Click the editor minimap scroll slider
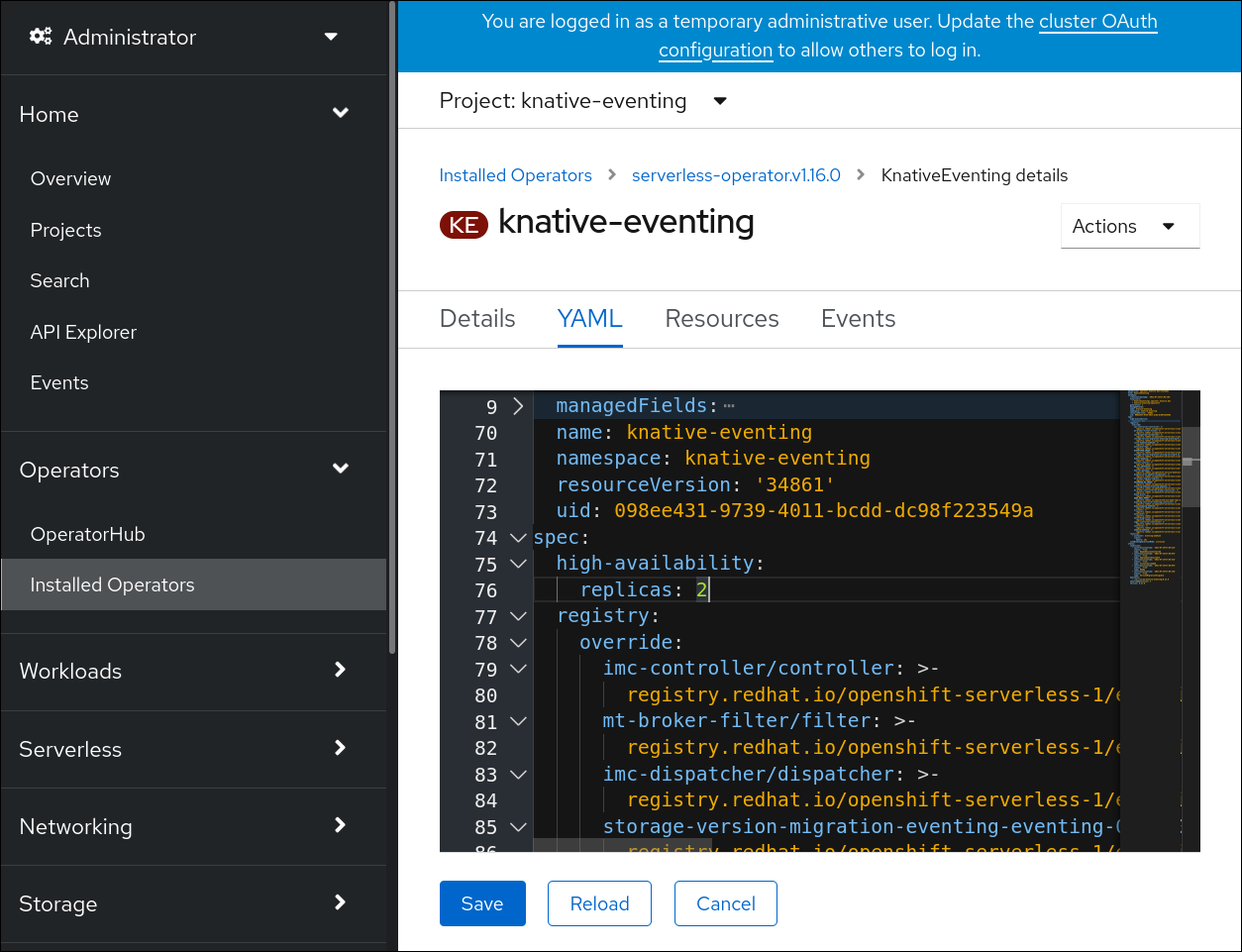Image resolution: width=1242 pixels, height=952 pixels. (1190, 461)
